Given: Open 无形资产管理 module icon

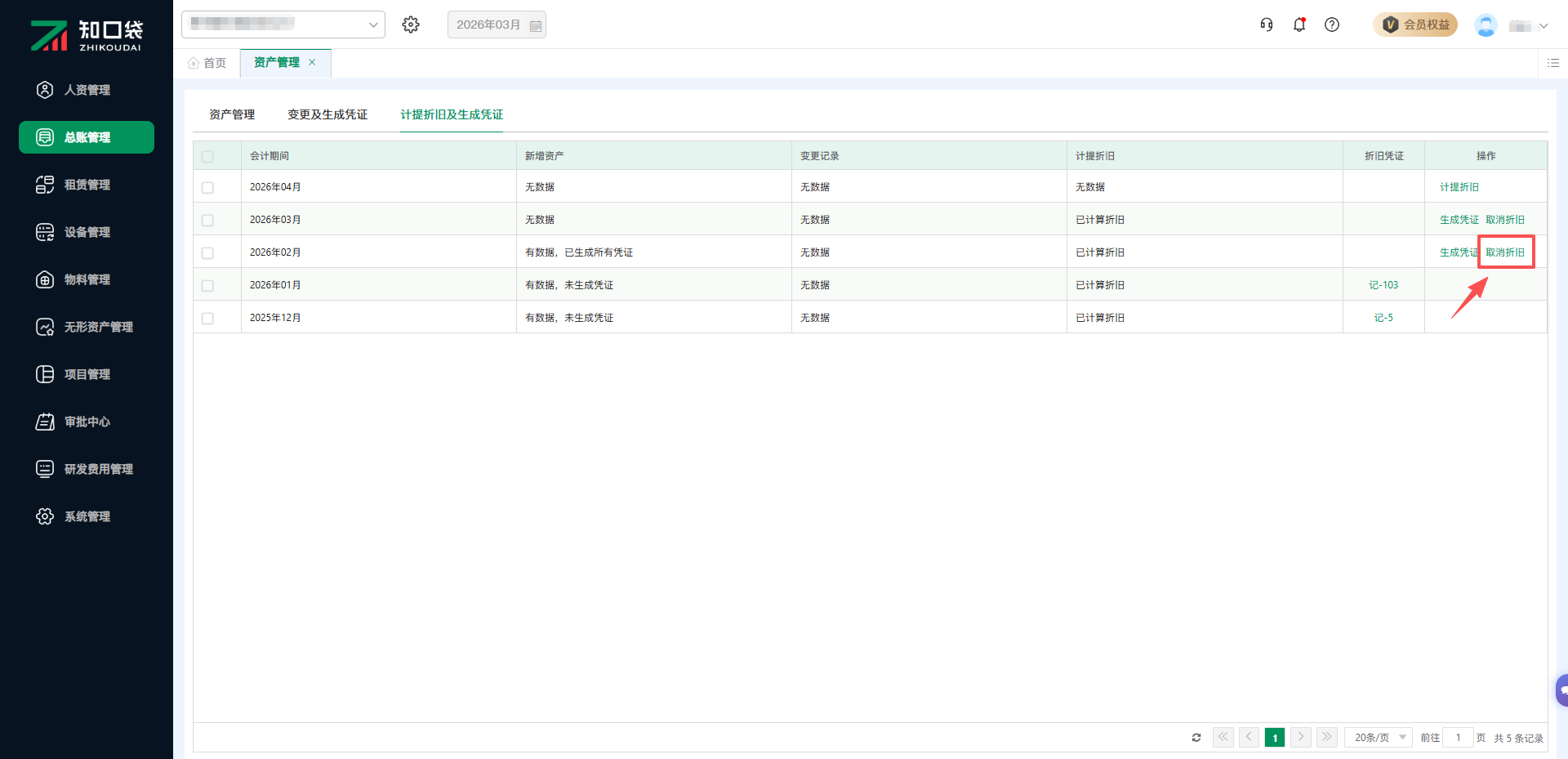Looking at the screenshot, I should click(45, 327).
